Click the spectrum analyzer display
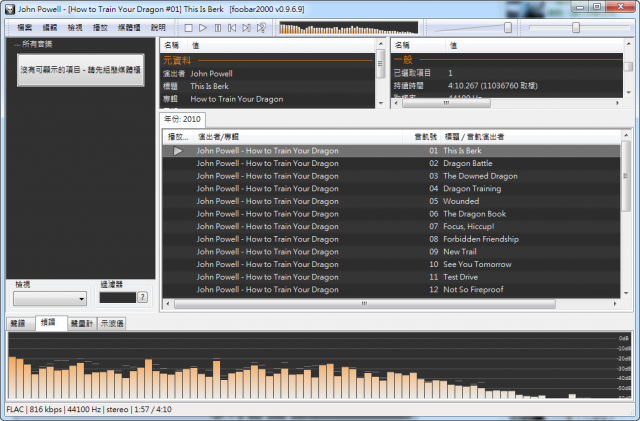 click(319, 365)
